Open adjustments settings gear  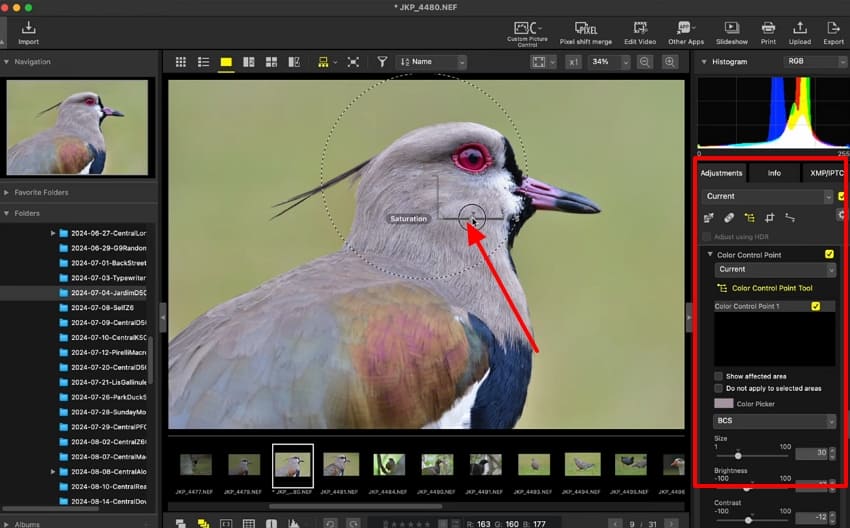coord(841,215)
